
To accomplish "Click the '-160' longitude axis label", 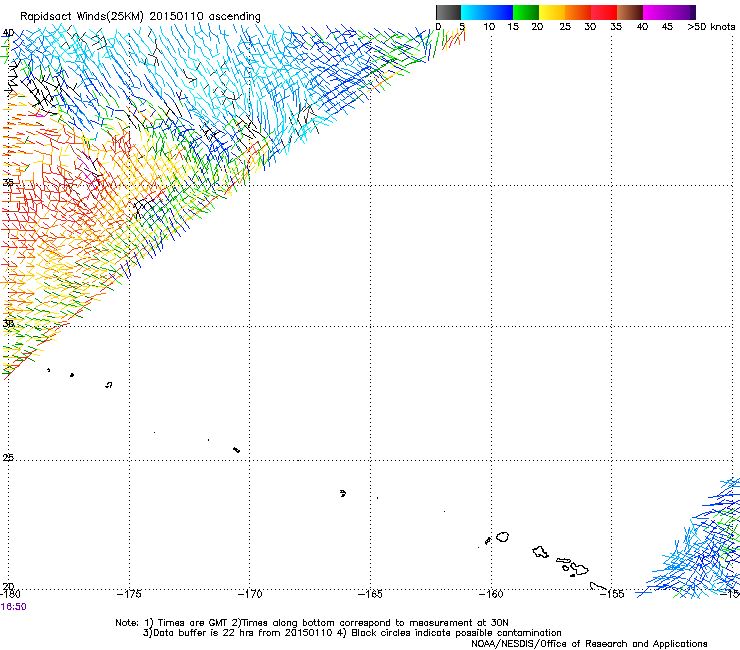I will pyautogui.click(x=491, y=594).
